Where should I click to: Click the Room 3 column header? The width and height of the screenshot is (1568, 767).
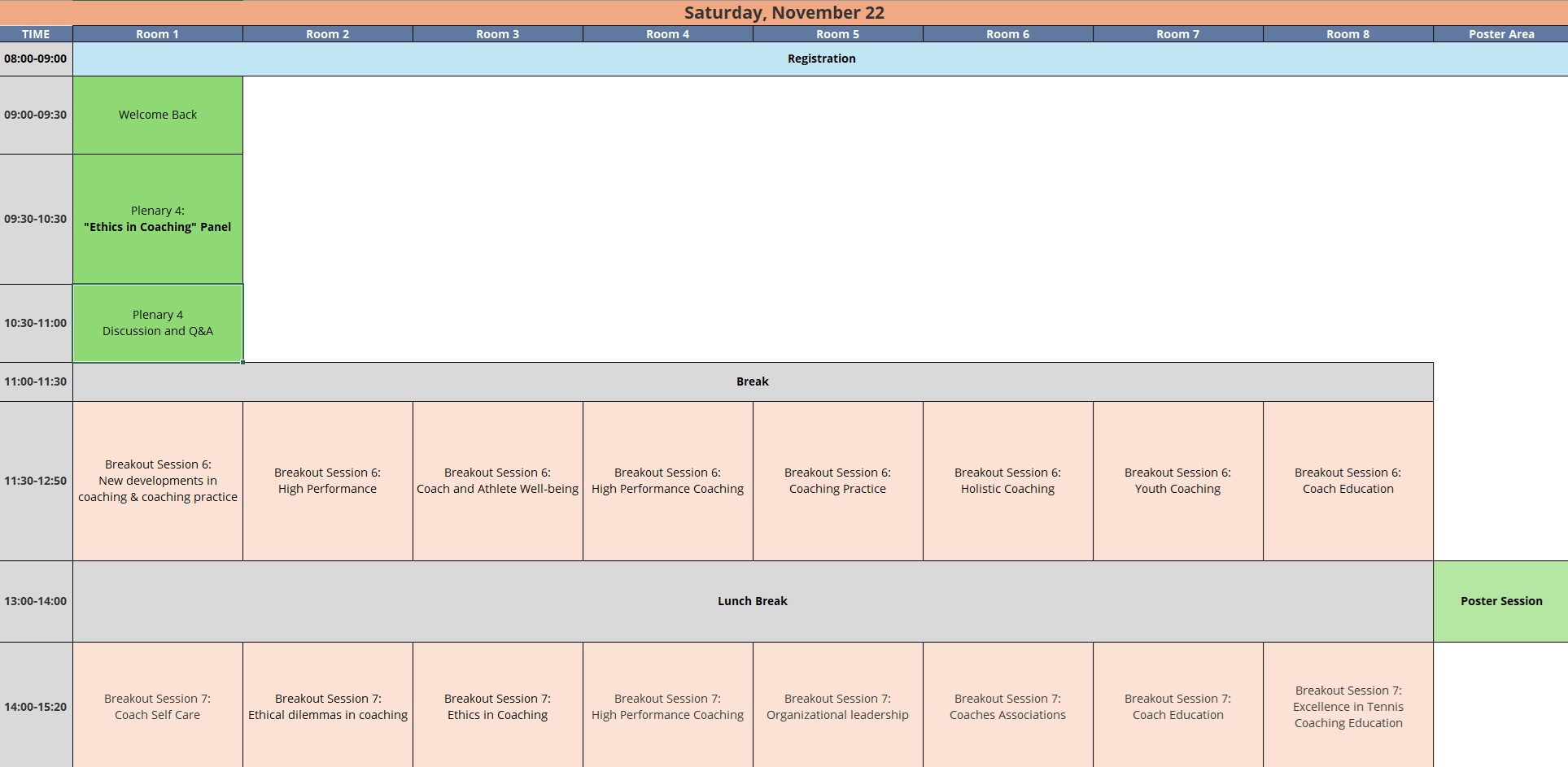pos(497,34)
